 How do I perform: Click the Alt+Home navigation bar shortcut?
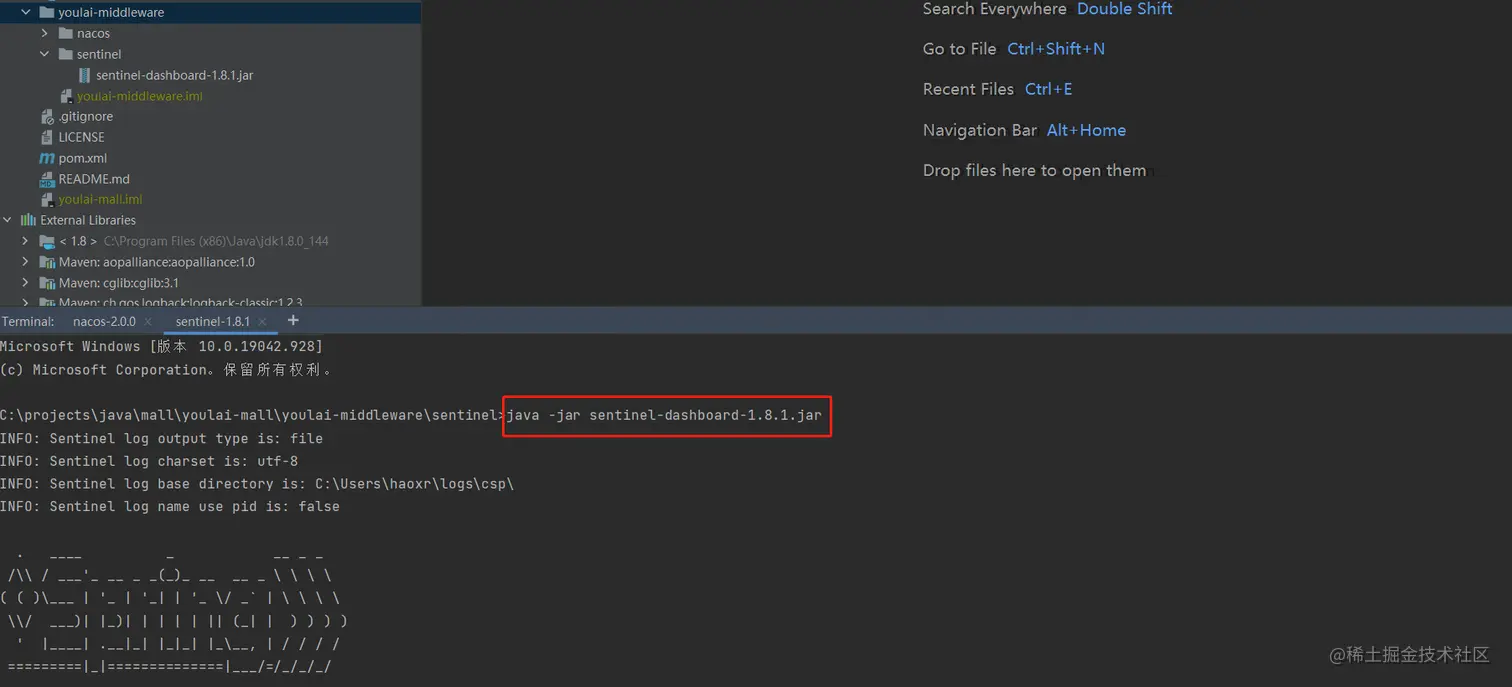click(x=1086, y=130)
